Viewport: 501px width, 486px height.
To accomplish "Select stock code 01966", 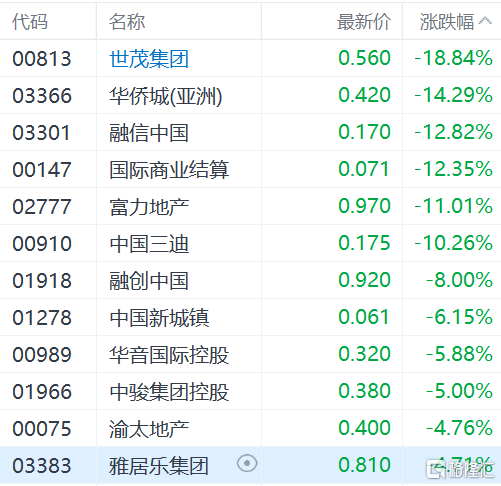I will click(x=42, y=392).
